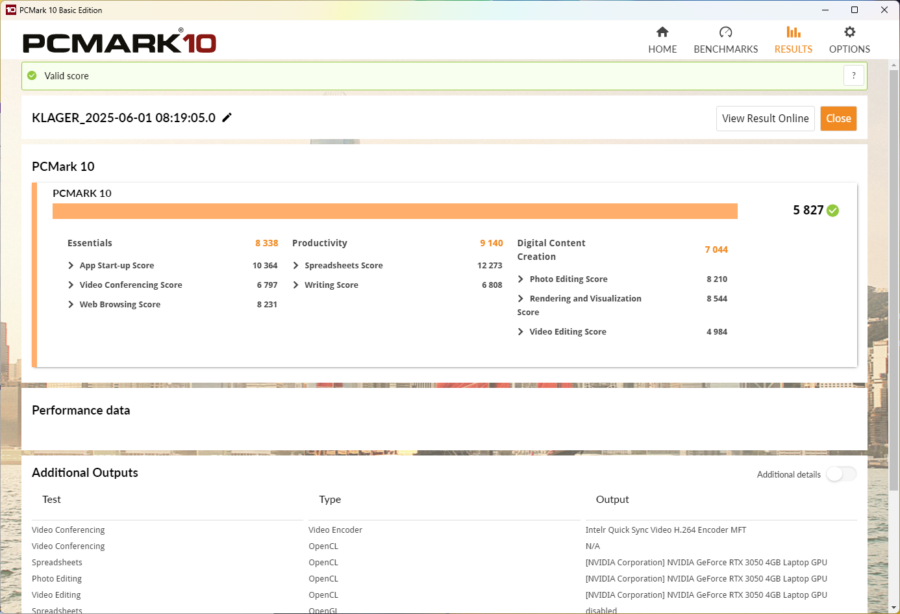Expand Spreadsheets Score
The height and width of the screenshot is (614, 900).
point(296,265)
